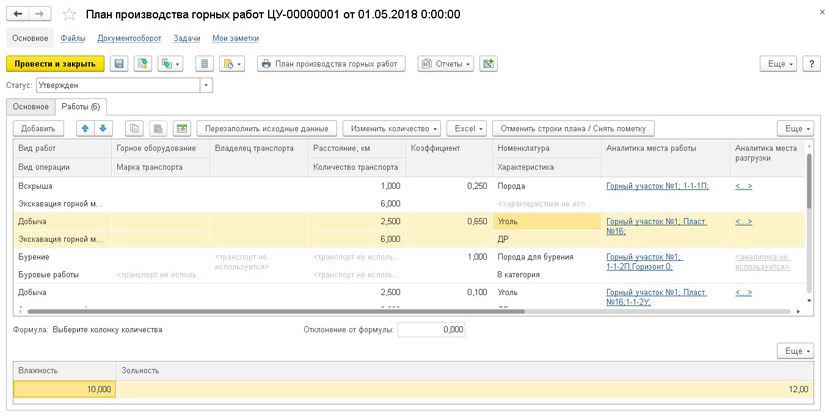Add to favorites with the star icon
Viewport: 830px width, 416px height.
(69, 15)
